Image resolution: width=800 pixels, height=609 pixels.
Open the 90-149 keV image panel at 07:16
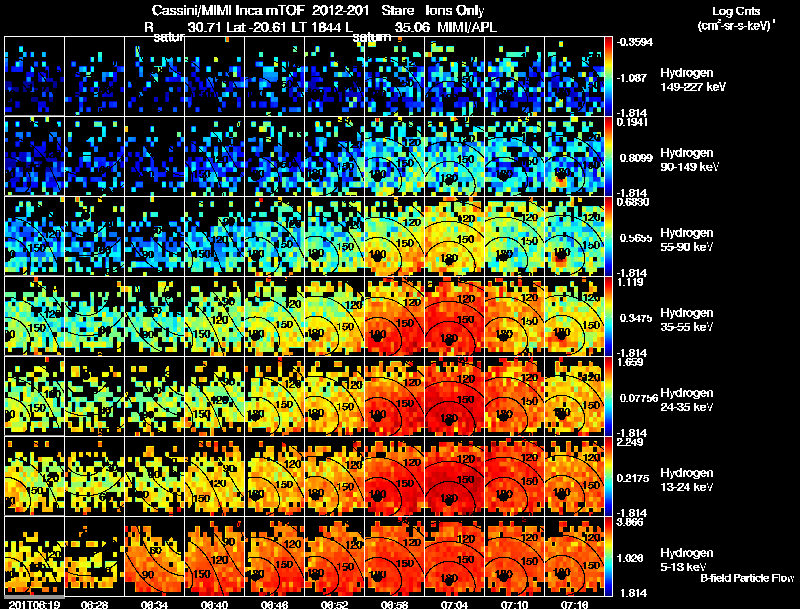[574, 156]
